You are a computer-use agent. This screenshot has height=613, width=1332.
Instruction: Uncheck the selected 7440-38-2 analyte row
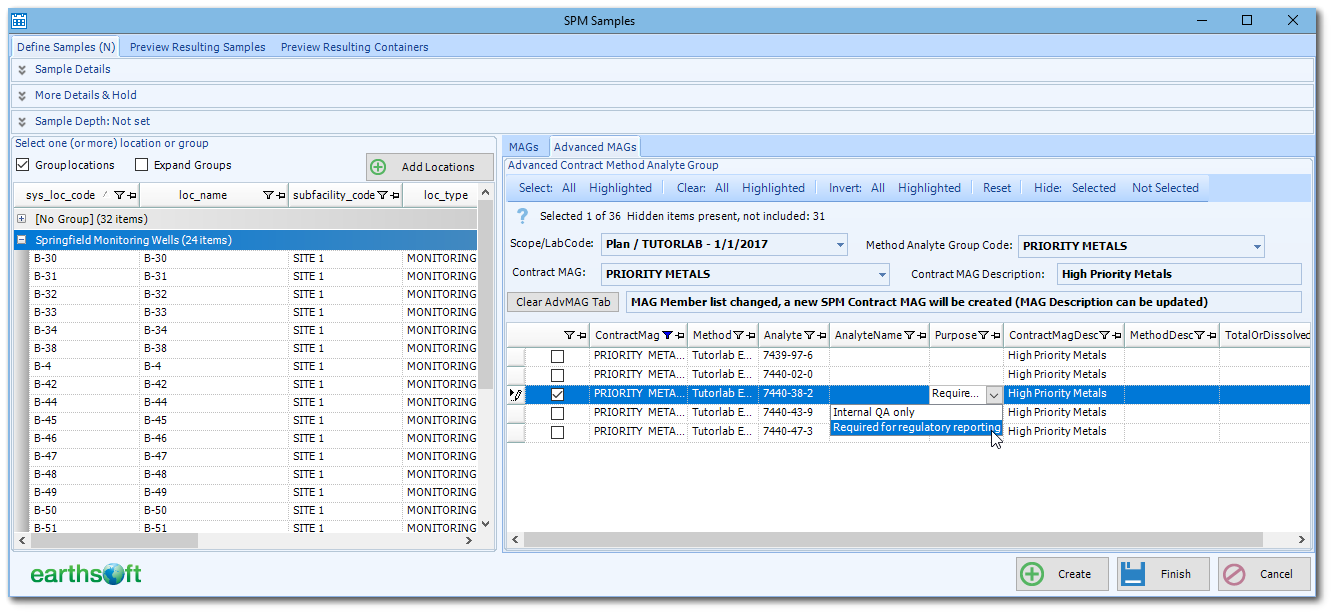[558, 393]
